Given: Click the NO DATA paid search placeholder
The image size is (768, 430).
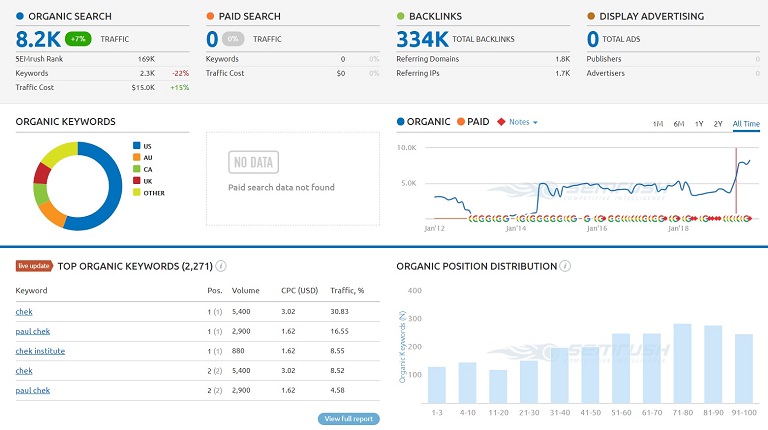Looking at the screenshot, I should (x=253, y=162).
